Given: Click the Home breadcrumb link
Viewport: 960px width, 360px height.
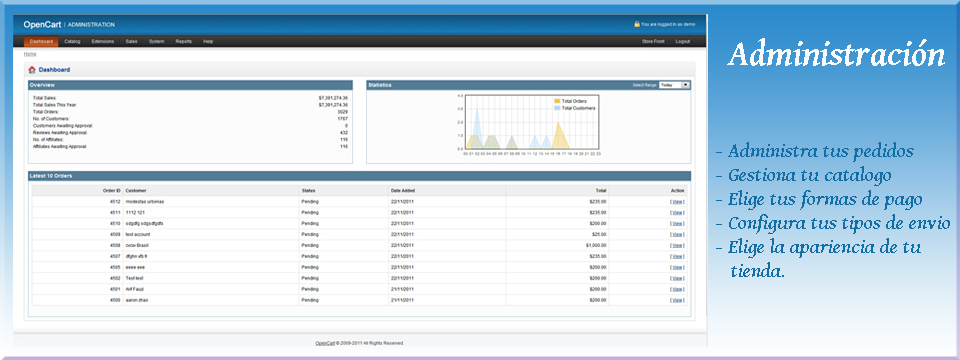Looking at the screenshot, I should tap(30, 54).
